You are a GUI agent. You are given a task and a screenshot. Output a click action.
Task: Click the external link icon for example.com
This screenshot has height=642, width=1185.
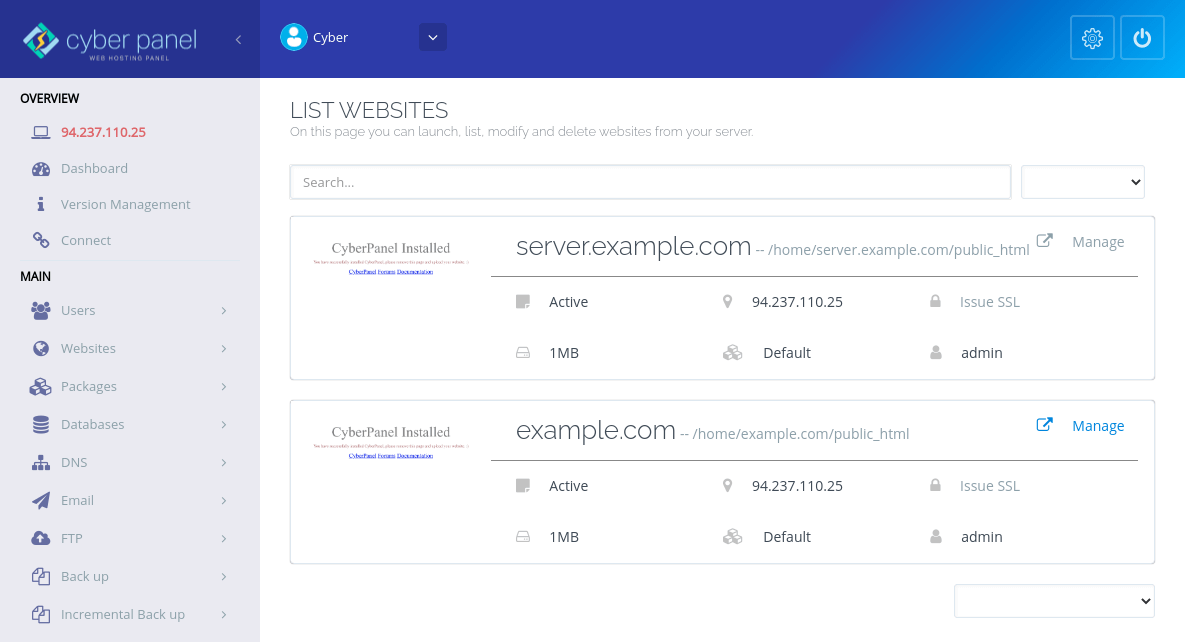point(1044,425)
